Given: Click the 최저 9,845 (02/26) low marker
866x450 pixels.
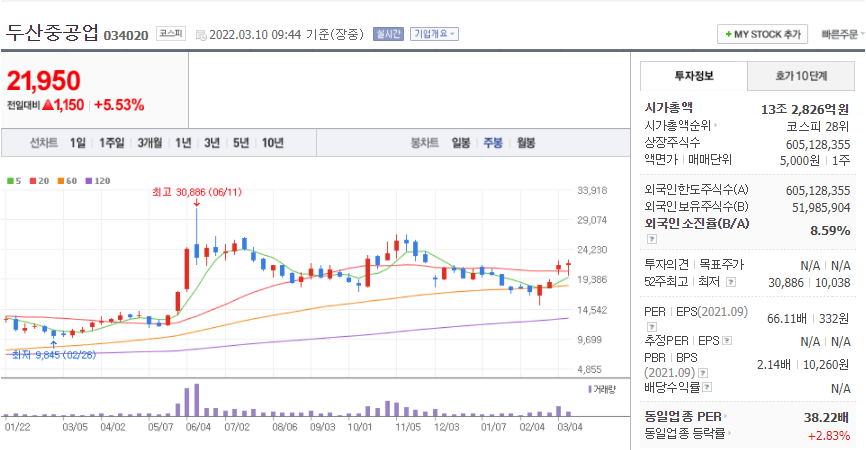Looking at the screenshot, I should point(54,354).
